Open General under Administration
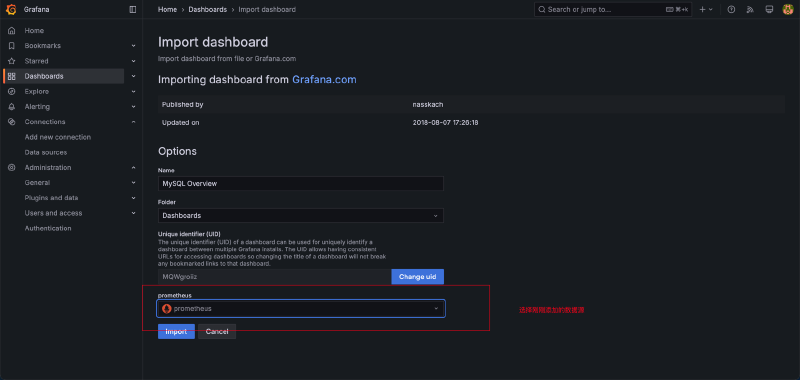 37,183
